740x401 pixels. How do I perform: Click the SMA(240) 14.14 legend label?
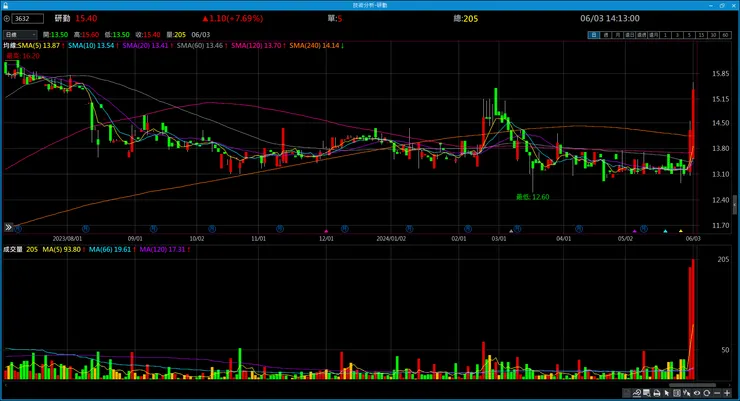click(315, 46)
